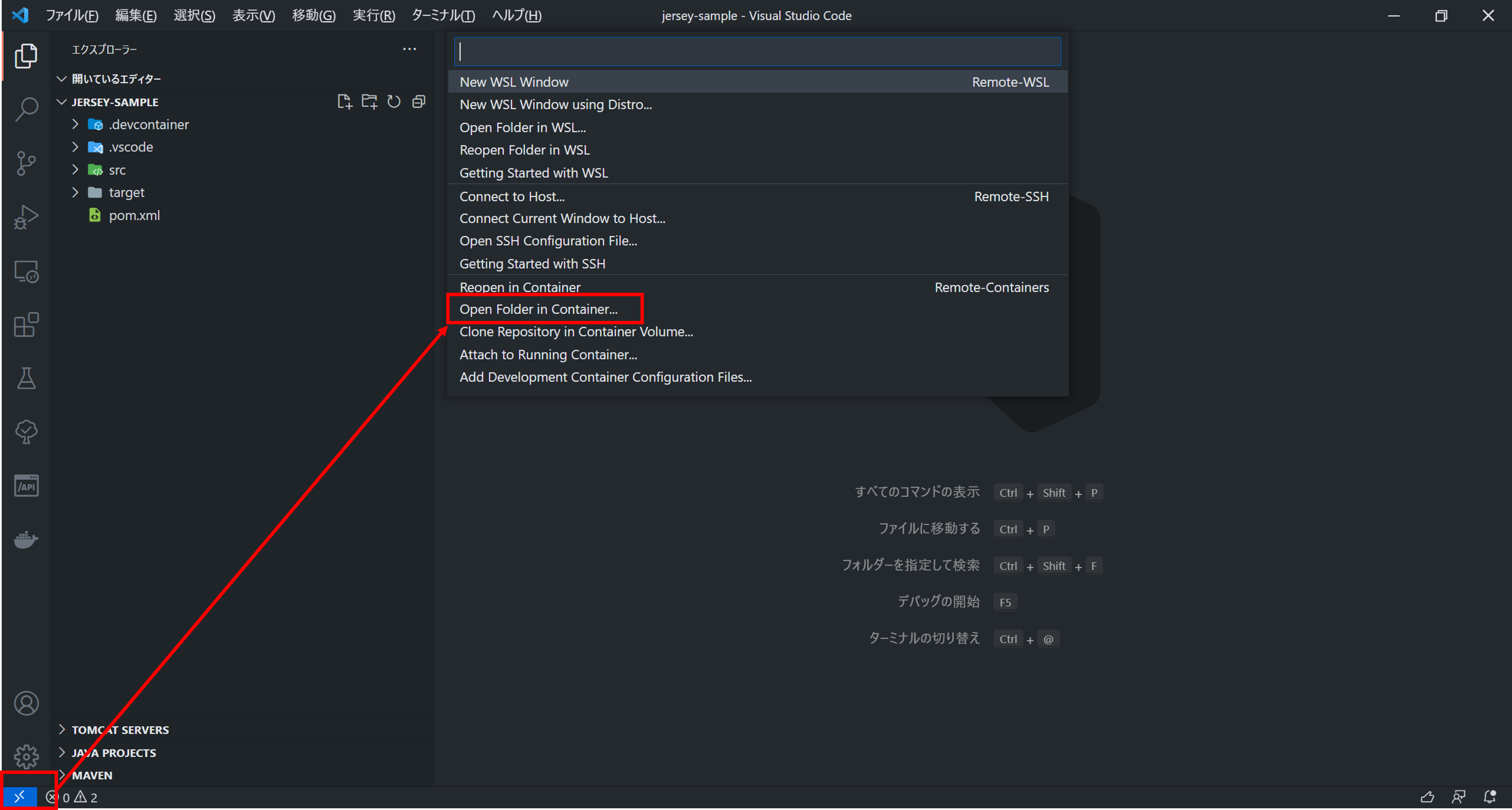Open the Extensions view

tap(26, 325)
